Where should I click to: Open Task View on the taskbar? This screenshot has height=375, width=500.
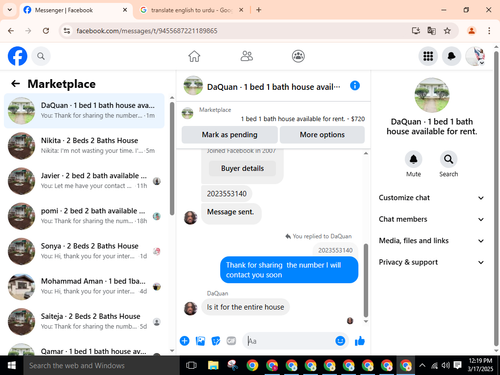pos(191,365)
